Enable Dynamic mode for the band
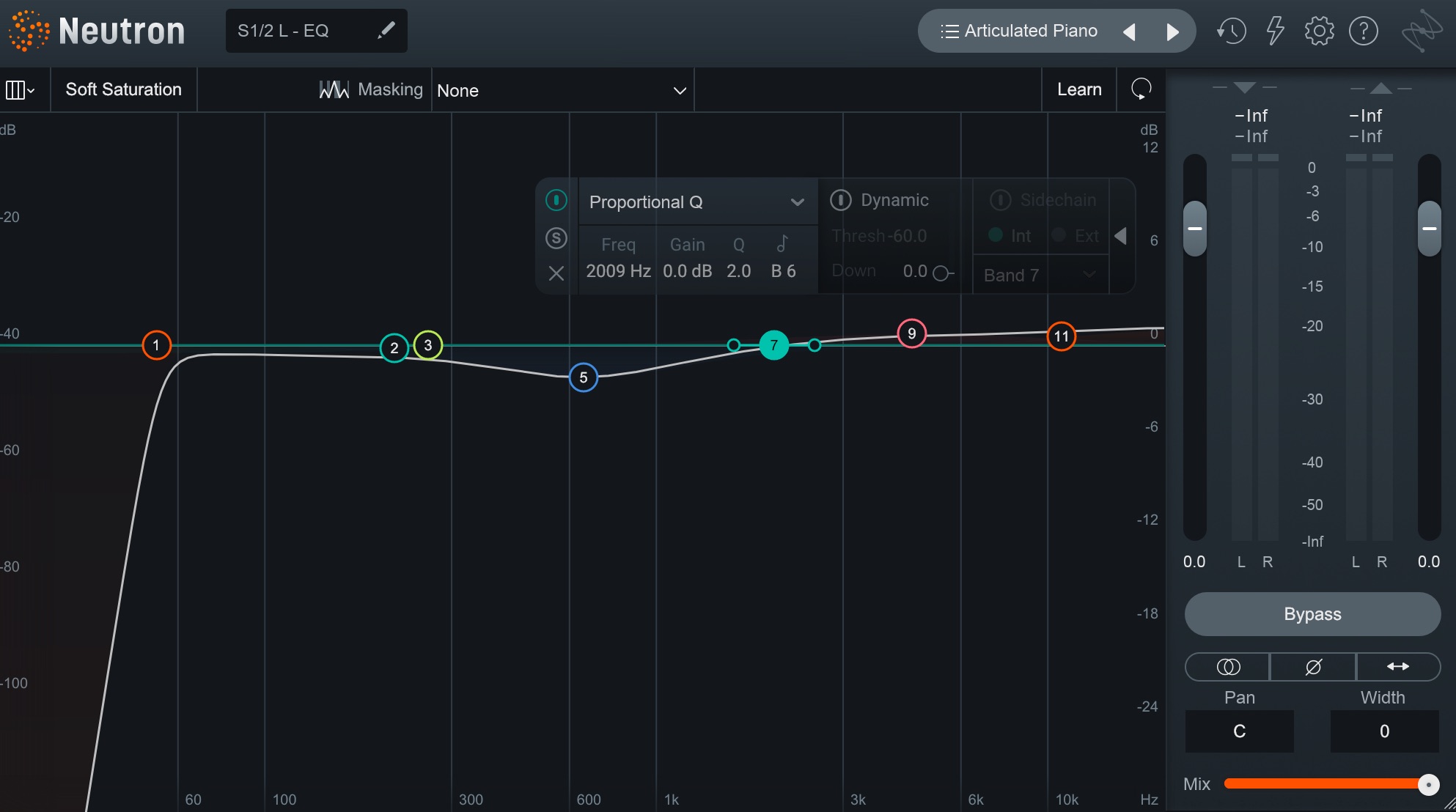This screenshot has height=812, width=1456. click(x=841, y=200)
